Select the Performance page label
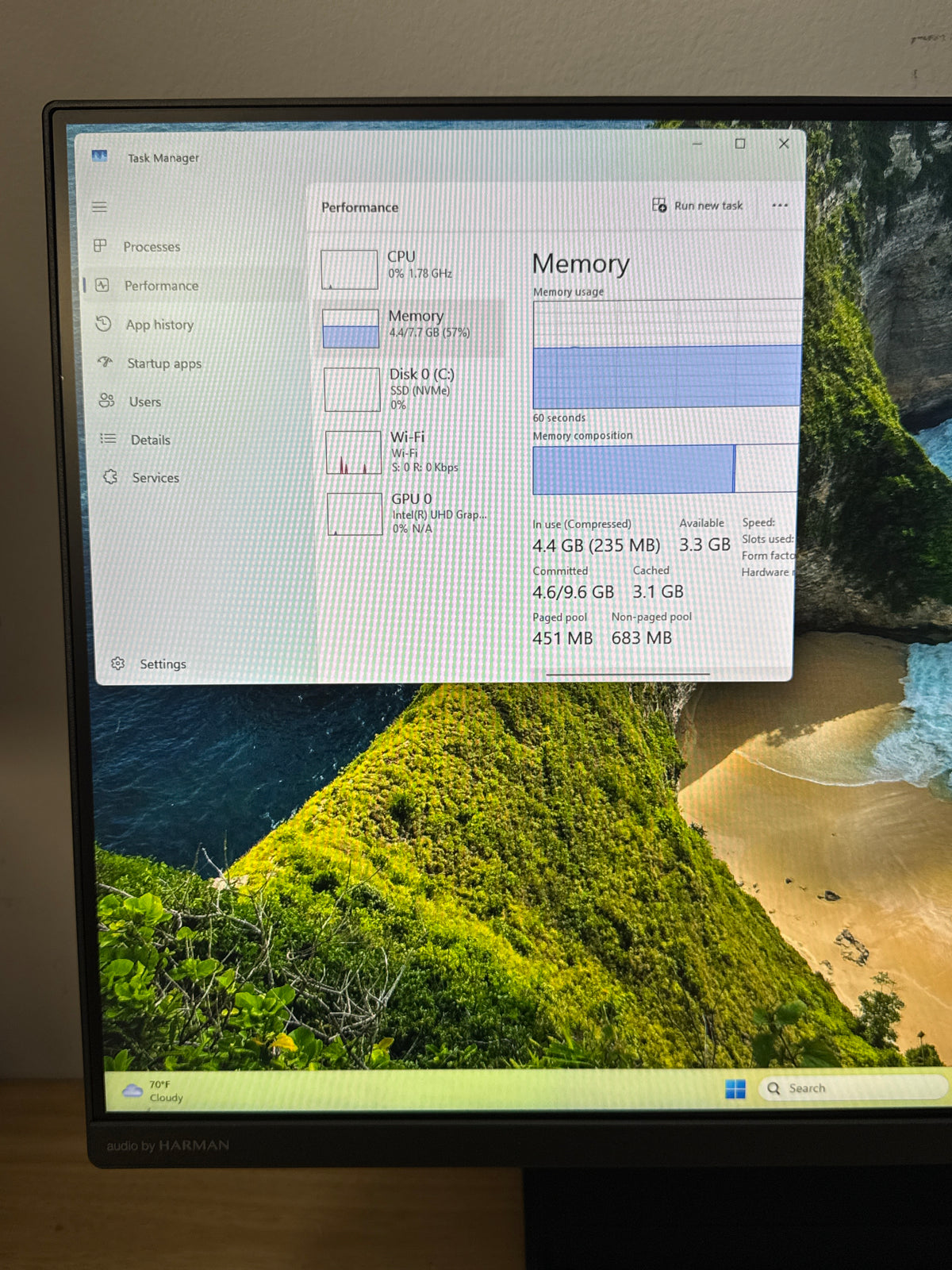Image resolution: width=952 pixels, height=1270 pixels. (x=161, y=286)
